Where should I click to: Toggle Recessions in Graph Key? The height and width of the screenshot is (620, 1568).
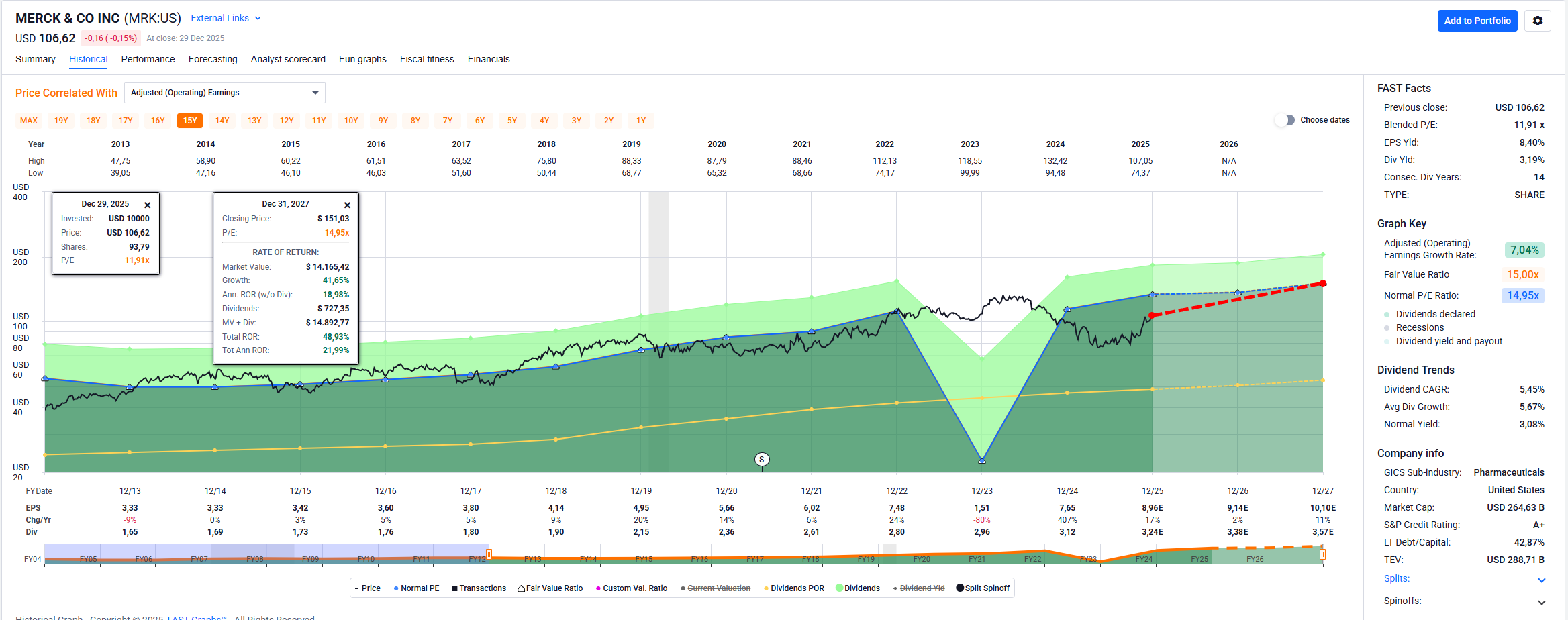pyautogui.click(x=1419, y=327)
